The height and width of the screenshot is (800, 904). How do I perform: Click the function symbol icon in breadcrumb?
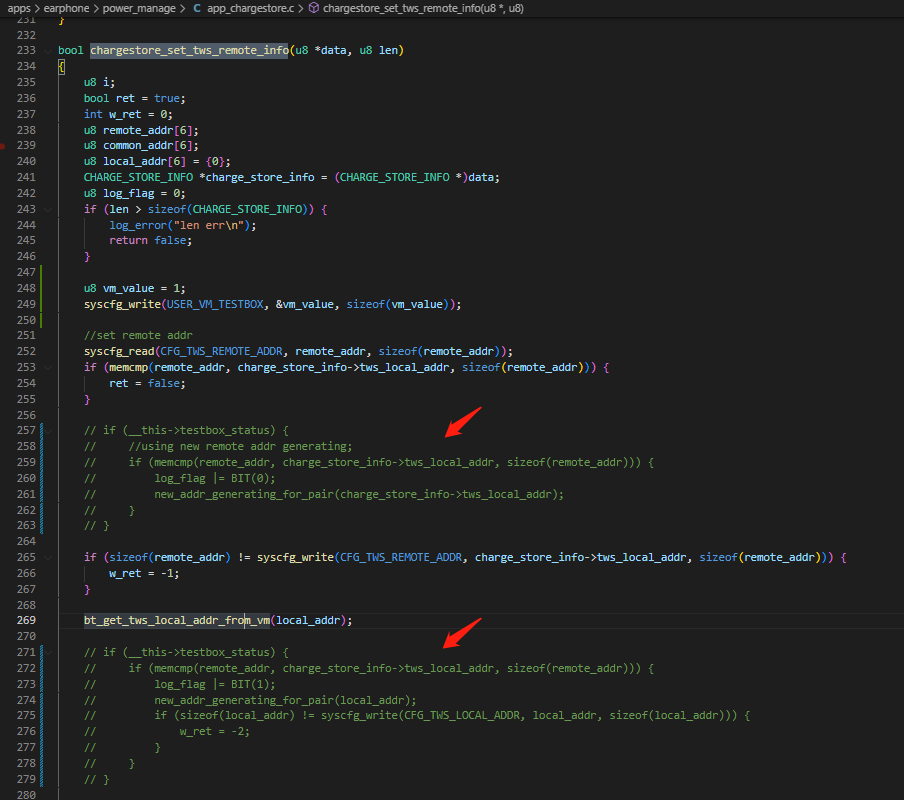tap(314, 8)
